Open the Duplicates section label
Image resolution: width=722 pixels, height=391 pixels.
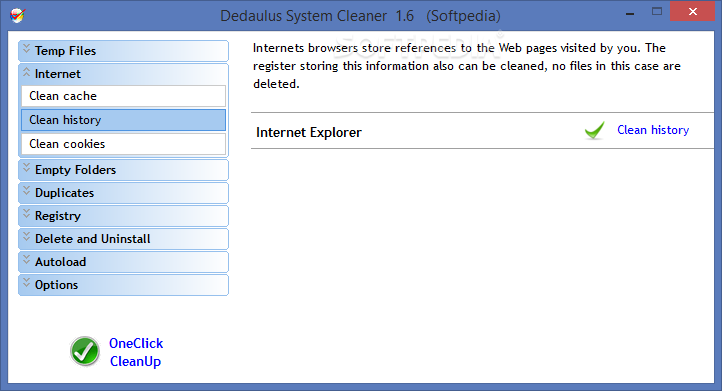tap(64, 193)
